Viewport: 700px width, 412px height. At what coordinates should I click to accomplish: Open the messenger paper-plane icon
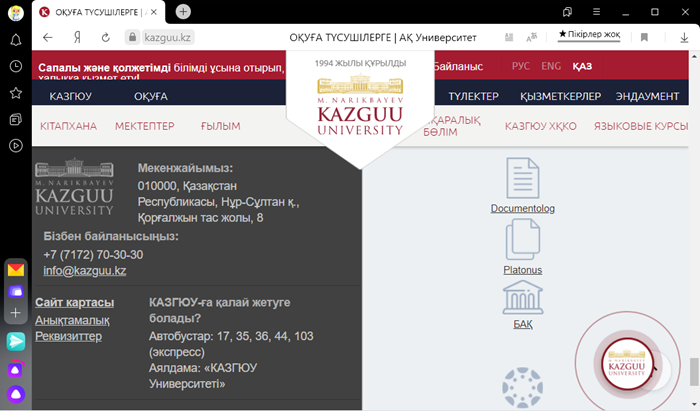click(x=16, y=341)
